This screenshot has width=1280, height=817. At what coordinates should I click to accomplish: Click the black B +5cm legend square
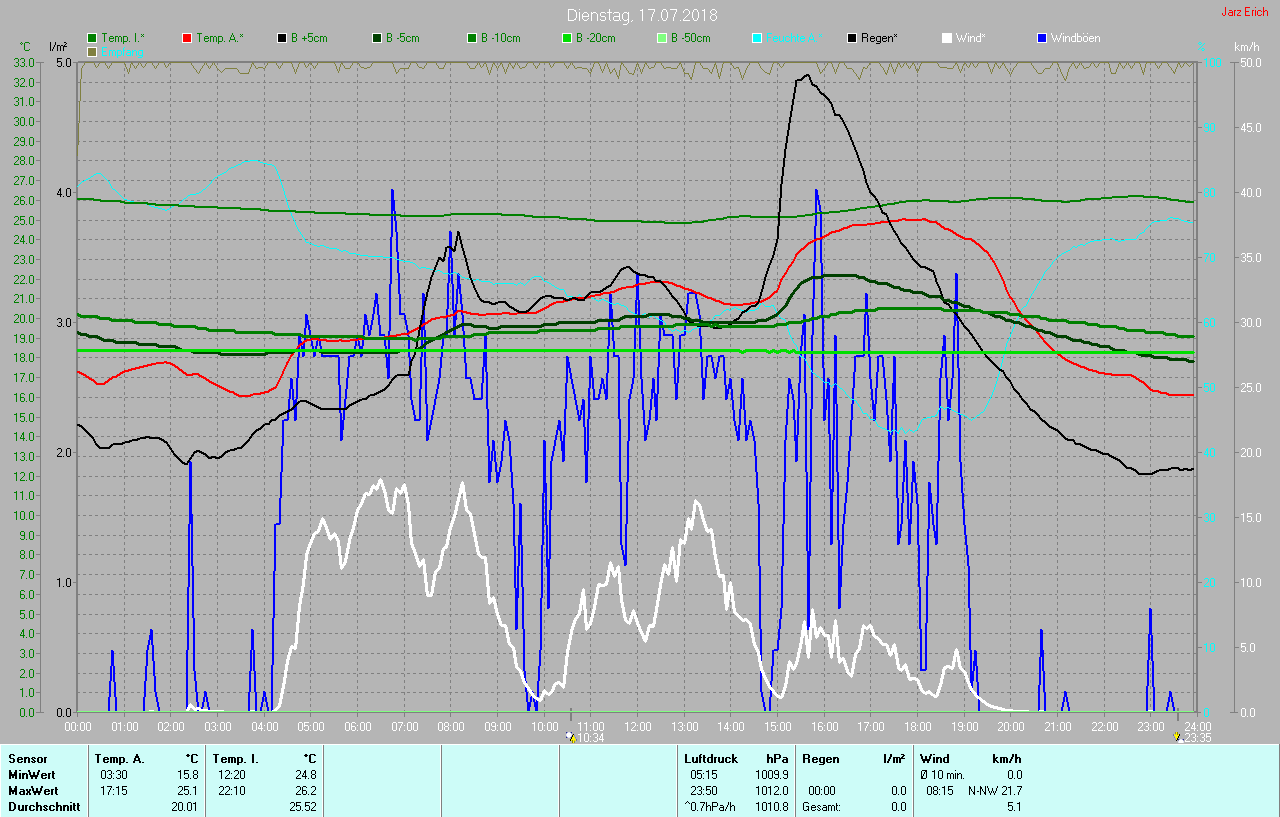tap(283, 38)
